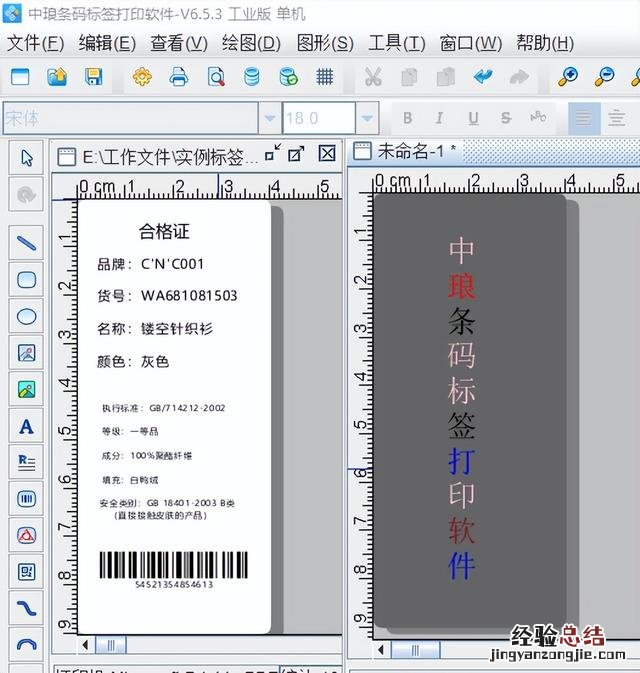The image size is (640, 673).
Task: Click the left label's horizontal scrollbar thumb
Action: [x=109, y=645]
